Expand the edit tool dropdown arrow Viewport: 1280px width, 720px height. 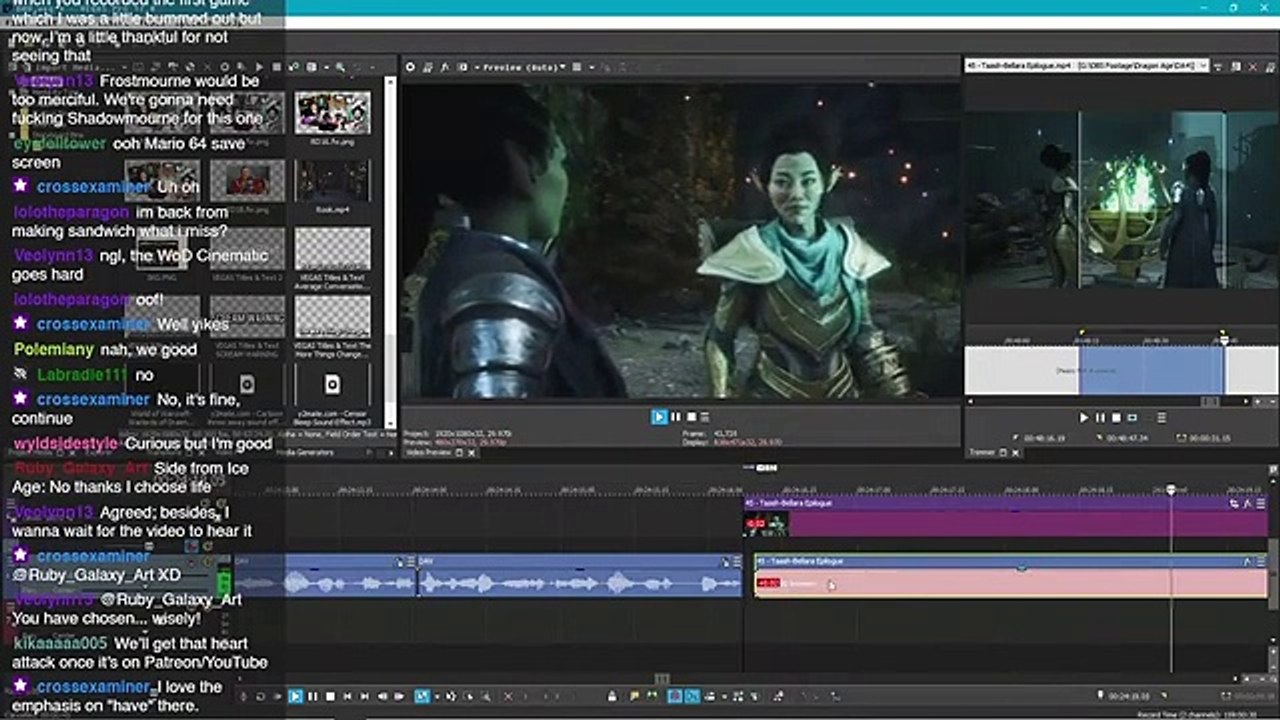(x=435, y=696)
